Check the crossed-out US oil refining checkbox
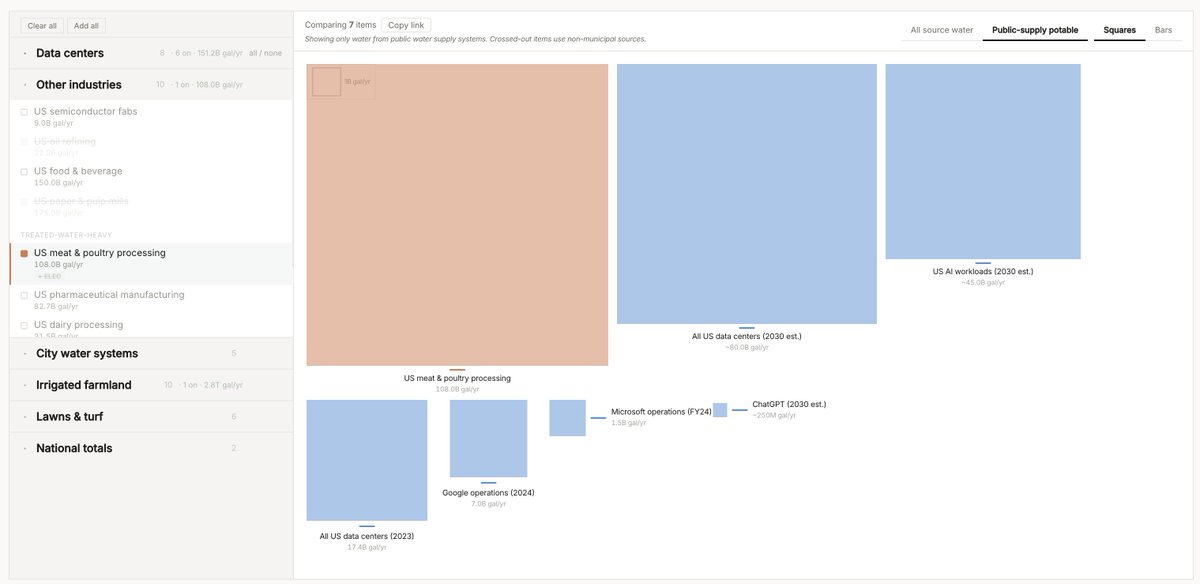This screenshot has width=1200, height=584. pos(24,142)
